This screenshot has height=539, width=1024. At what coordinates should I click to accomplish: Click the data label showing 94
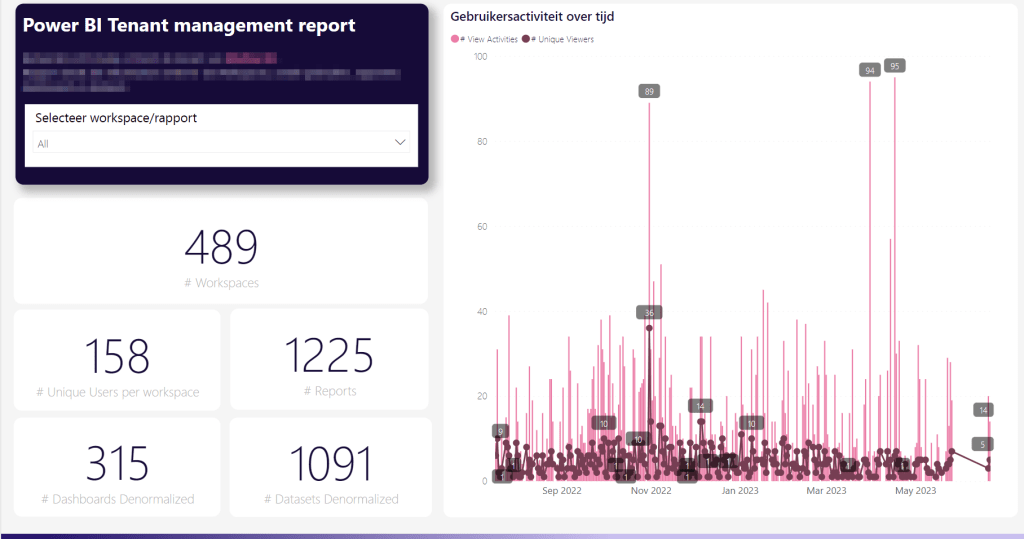coord(870,70)
